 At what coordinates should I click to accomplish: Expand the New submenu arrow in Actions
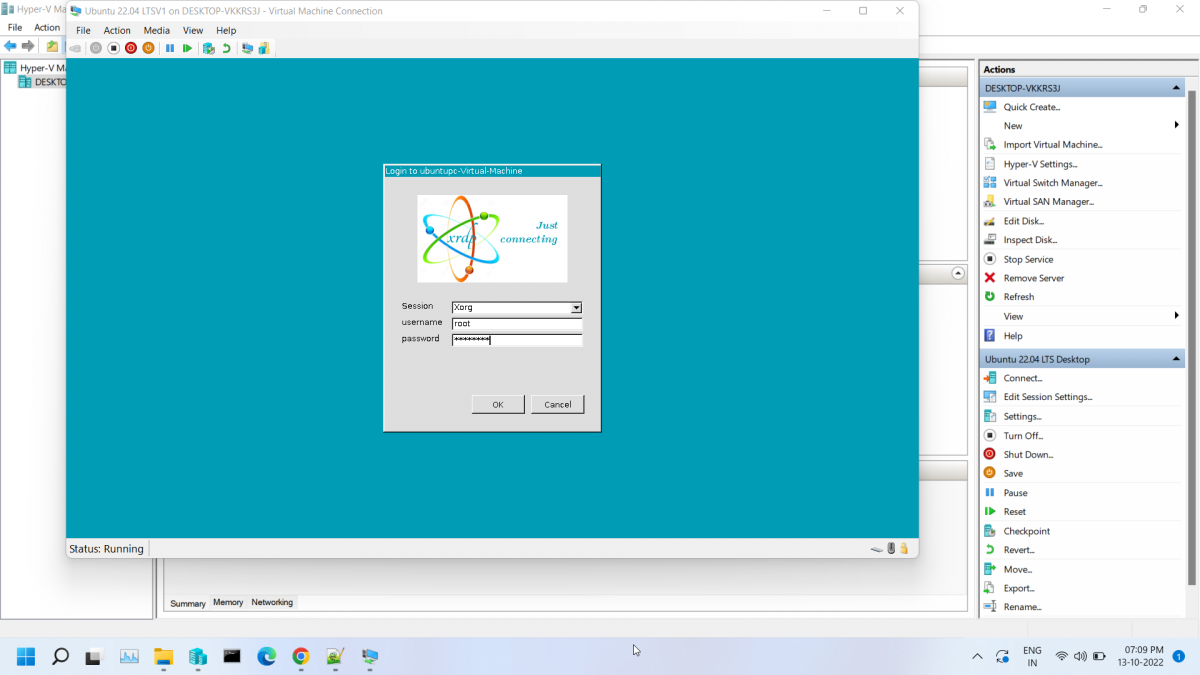pos(1177,125)
